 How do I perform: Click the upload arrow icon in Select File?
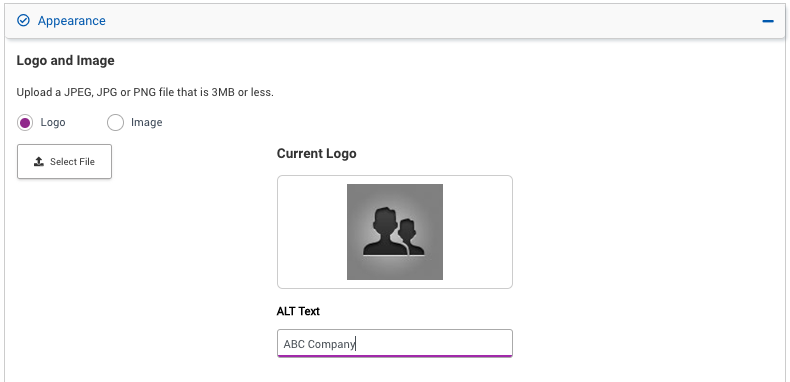pyautogui.click(x=39, y=162)
